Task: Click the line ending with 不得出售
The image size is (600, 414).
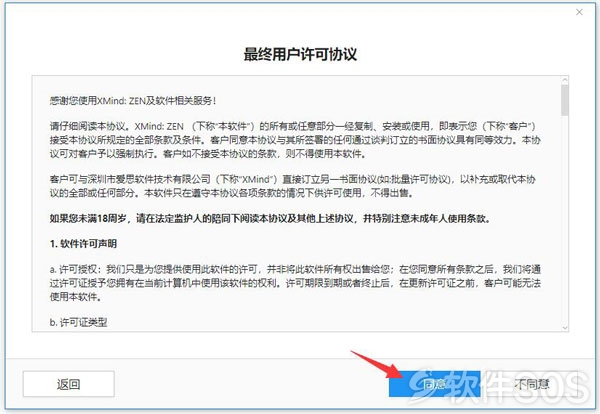Action: coord(232,193)
